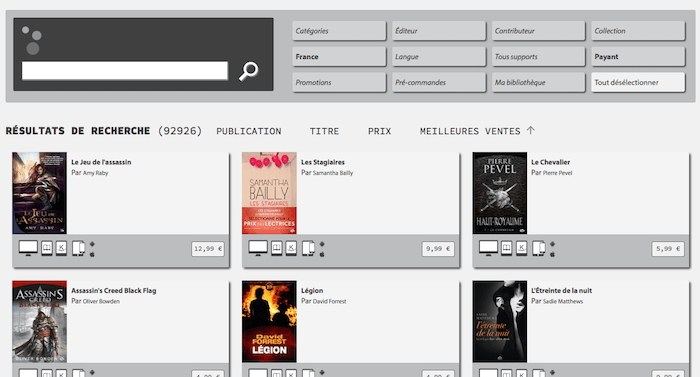
Task: Open the Collection filter dropdown
Action: (x=638, y=31)
